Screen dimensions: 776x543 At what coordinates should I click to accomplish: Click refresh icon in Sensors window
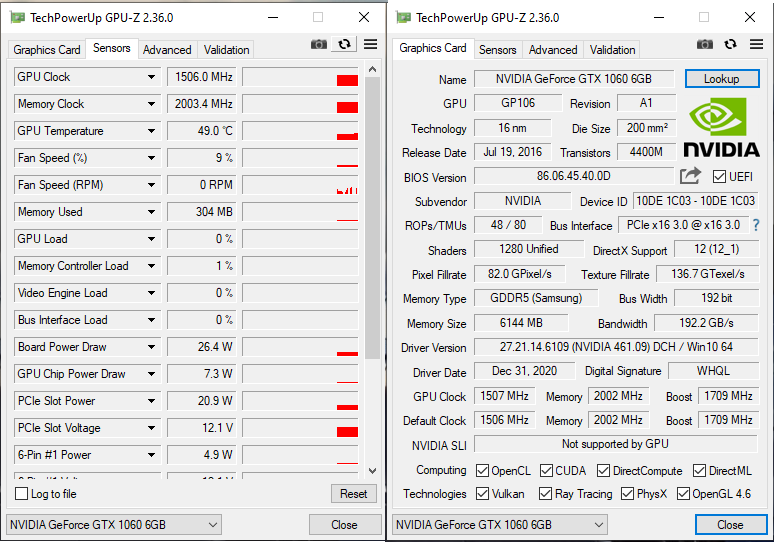pyautogui.click(x=344, y=45)
